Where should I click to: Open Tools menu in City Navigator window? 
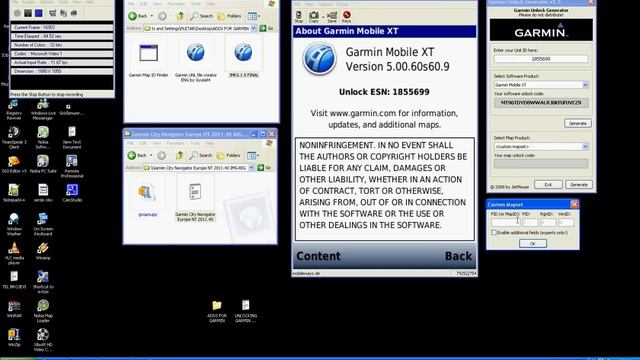195,143
